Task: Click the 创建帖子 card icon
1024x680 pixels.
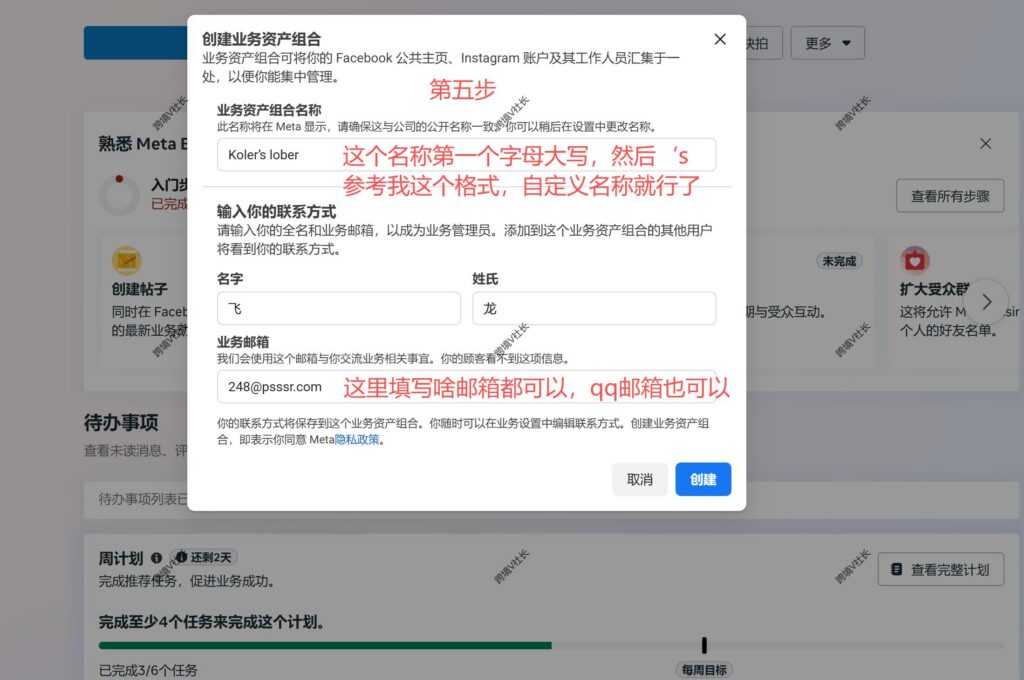Action: [127, 261]
